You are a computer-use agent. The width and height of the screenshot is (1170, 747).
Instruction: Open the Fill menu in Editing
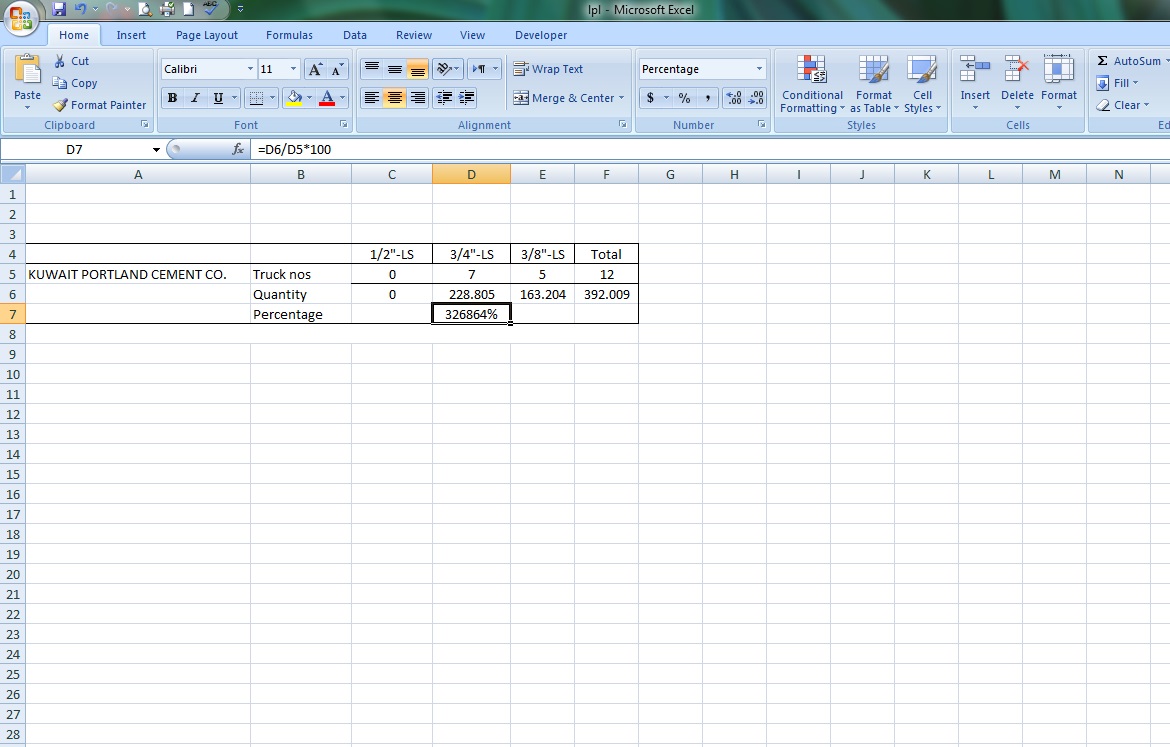[x=1118, y=83]
